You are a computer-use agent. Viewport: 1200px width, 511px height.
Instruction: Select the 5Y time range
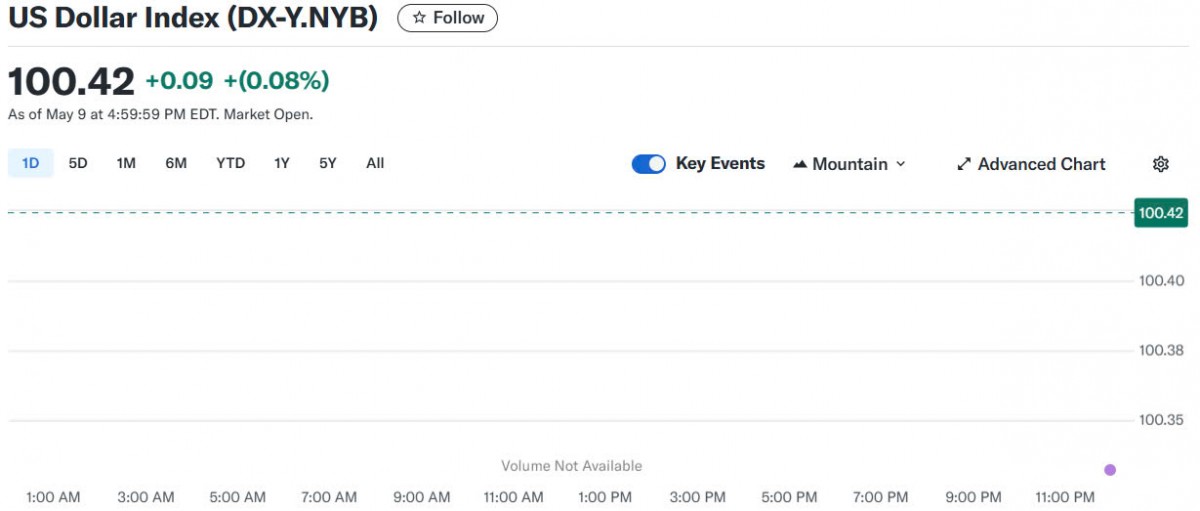tap(328, 163)
